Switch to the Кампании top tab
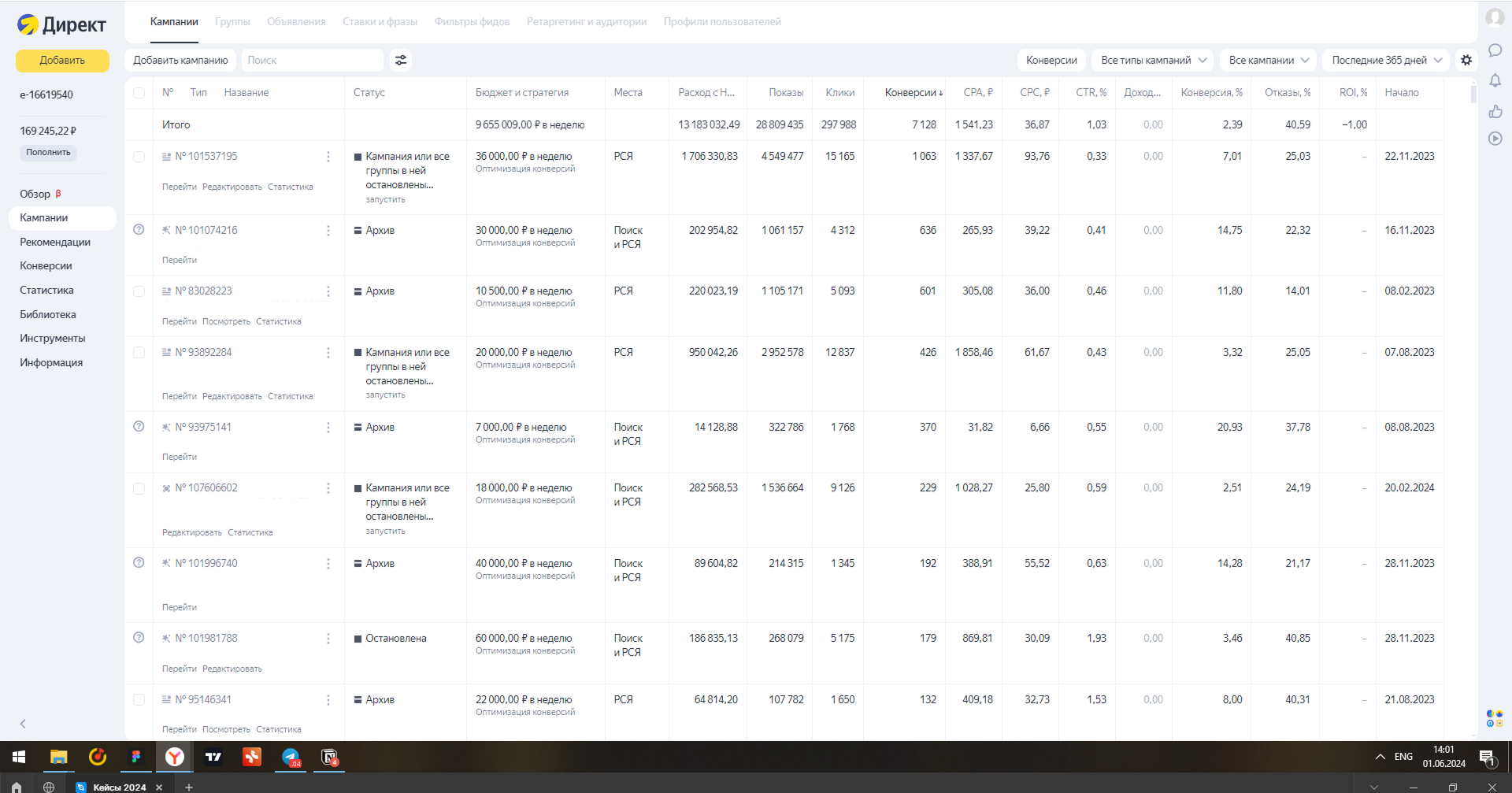 pyautogui.click(x=174, y=22)
